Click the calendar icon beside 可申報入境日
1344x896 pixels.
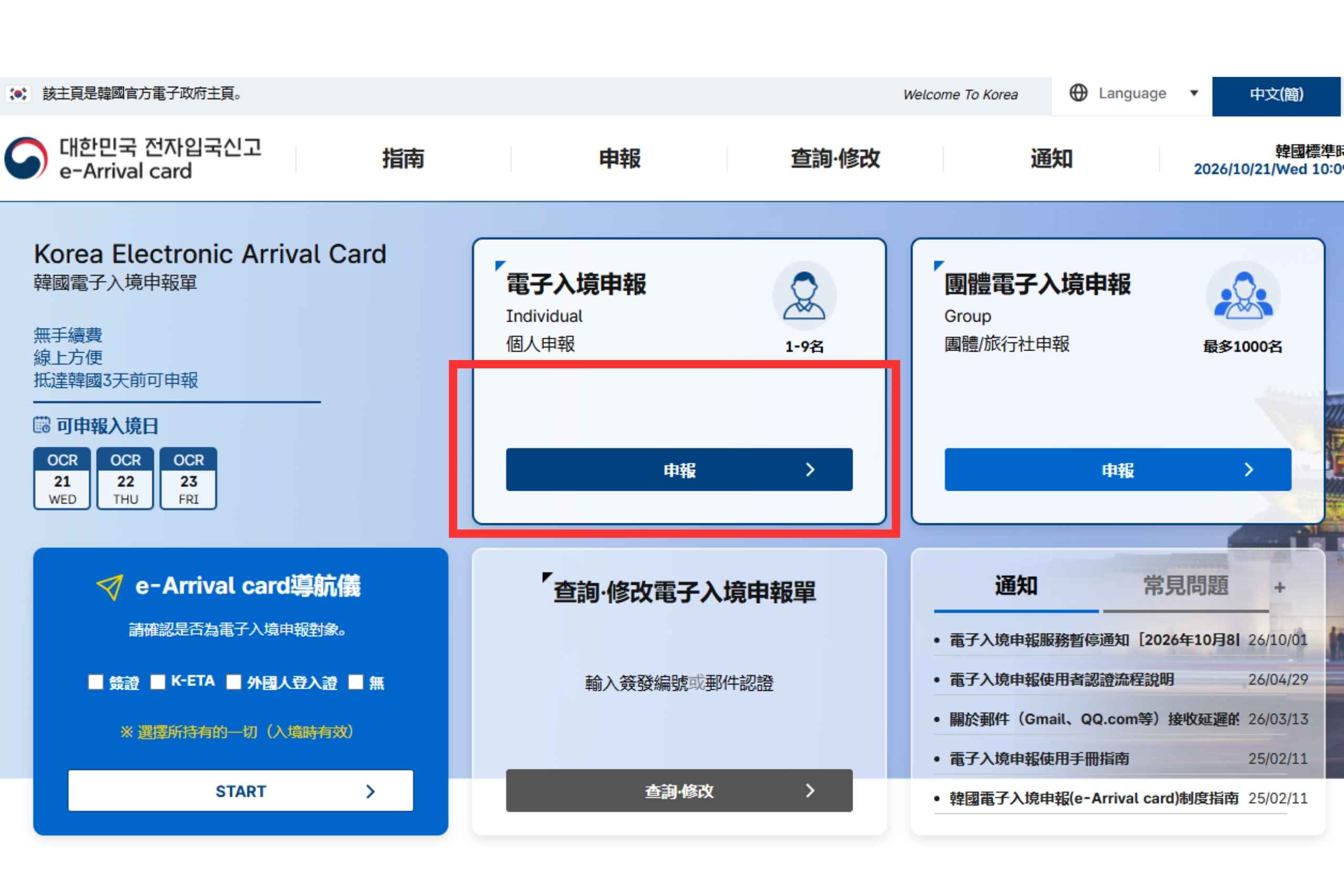point(41,425)
